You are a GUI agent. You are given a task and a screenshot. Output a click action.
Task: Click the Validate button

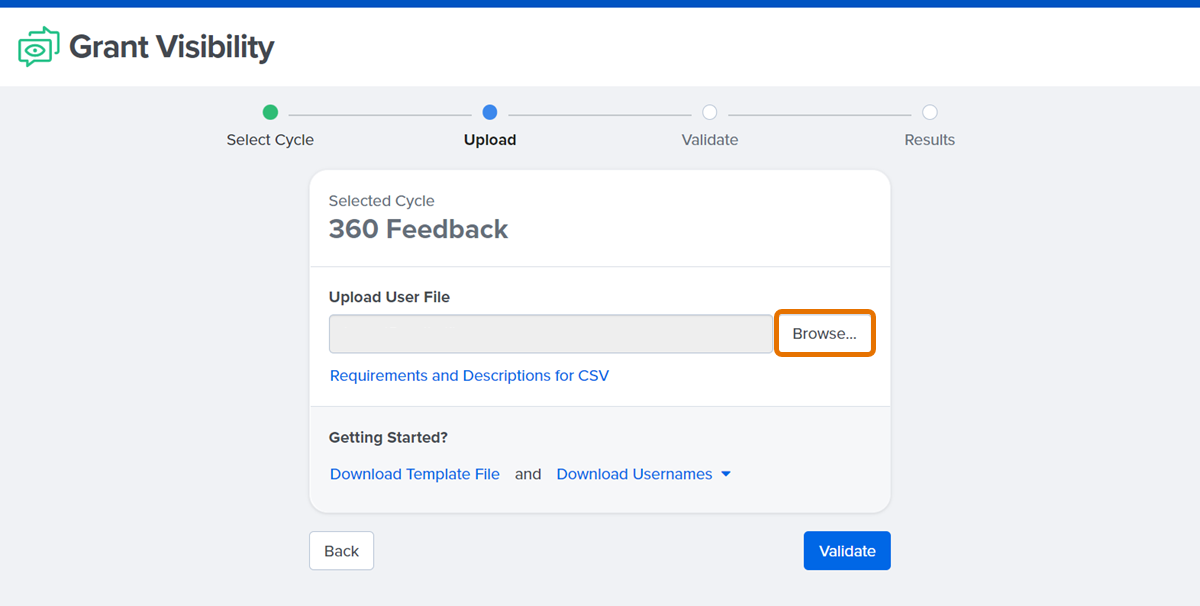pos(847,551)
